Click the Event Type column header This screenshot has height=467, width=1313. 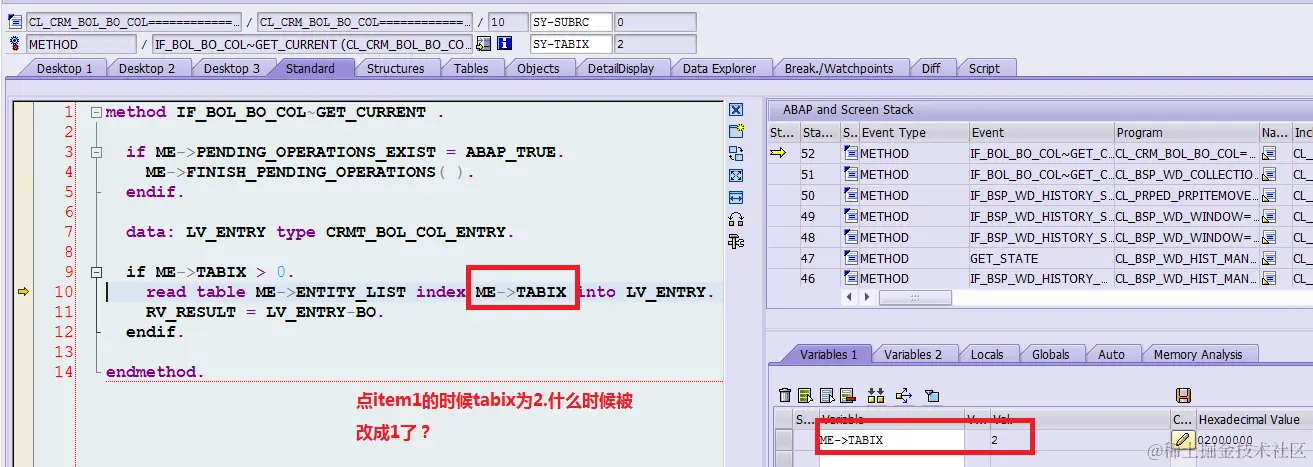pos(914,132)
